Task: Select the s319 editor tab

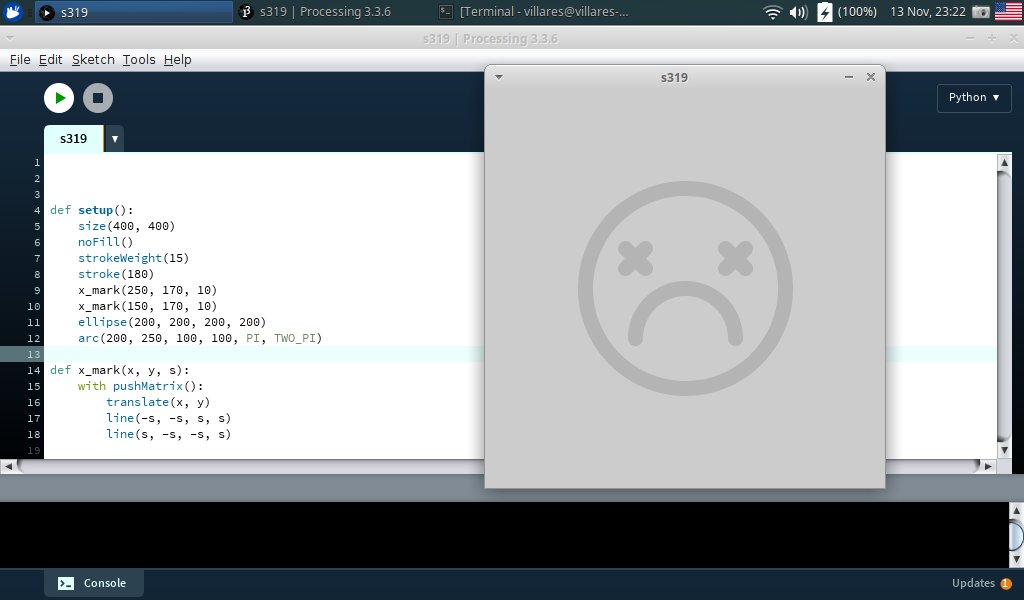Action: coord(73,139)
